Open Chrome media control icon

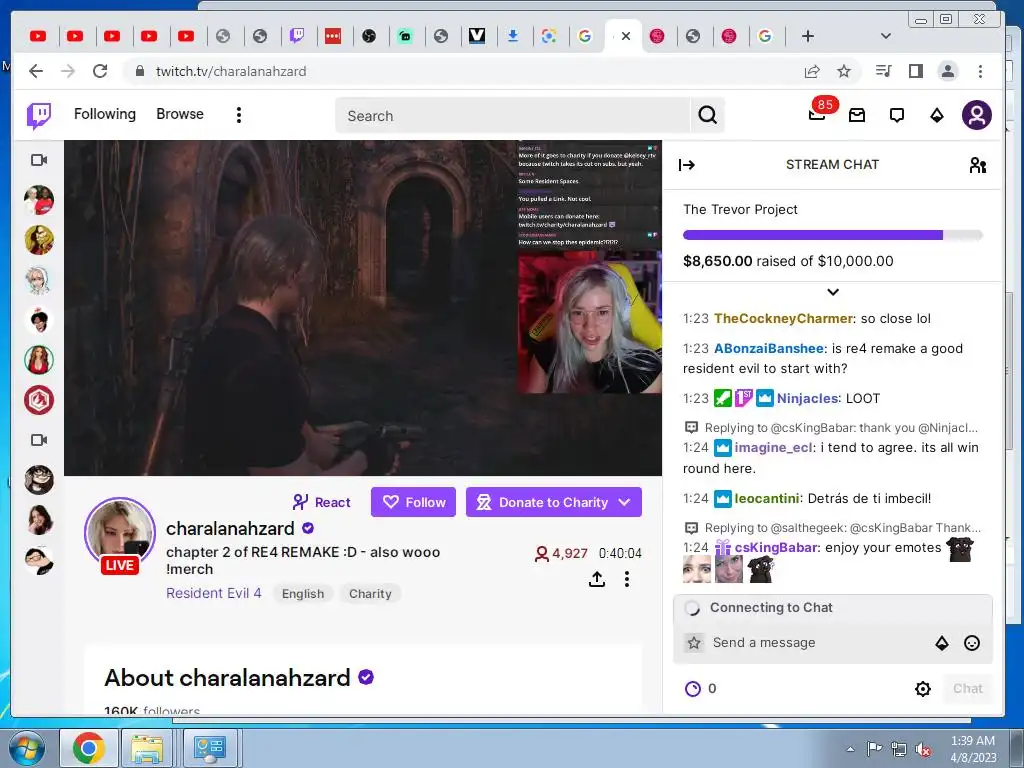point(884,71)
